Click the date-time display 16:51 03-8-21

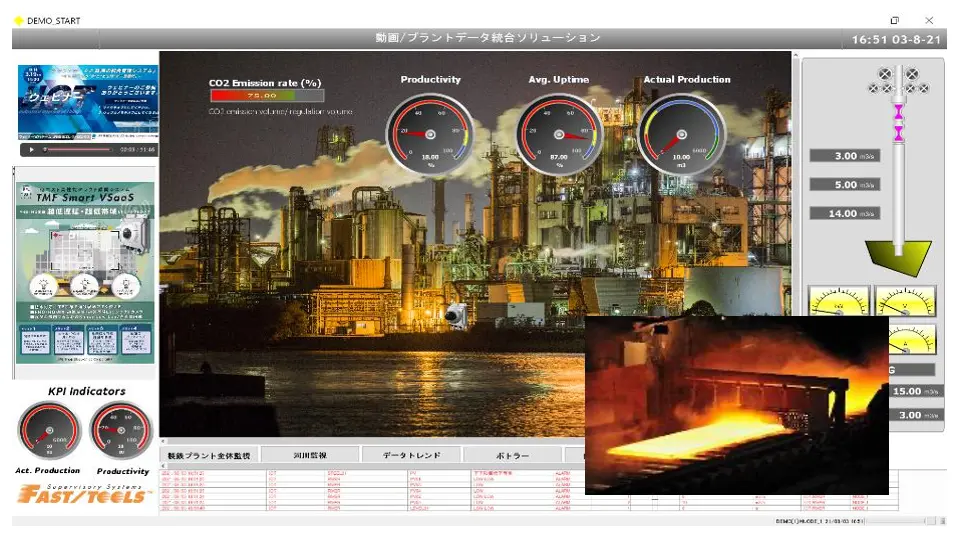[896, 40]
